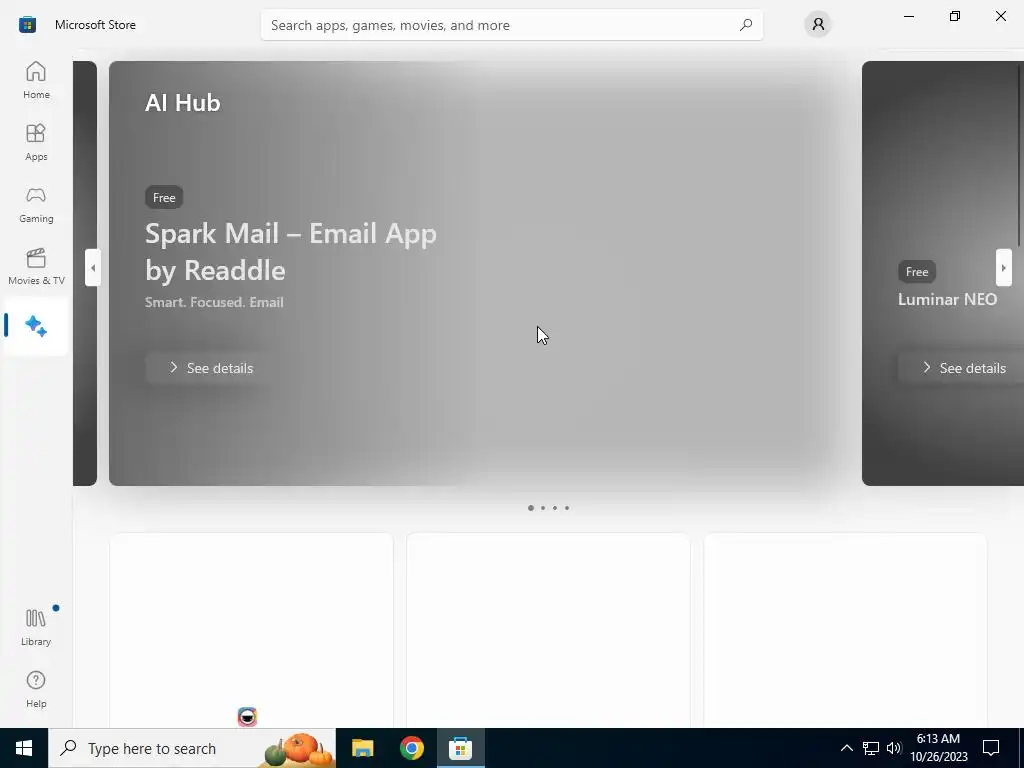Show previous carousel slide arrow
The width and height of the screenshot is (1024, 768).
tap(93, 267)
